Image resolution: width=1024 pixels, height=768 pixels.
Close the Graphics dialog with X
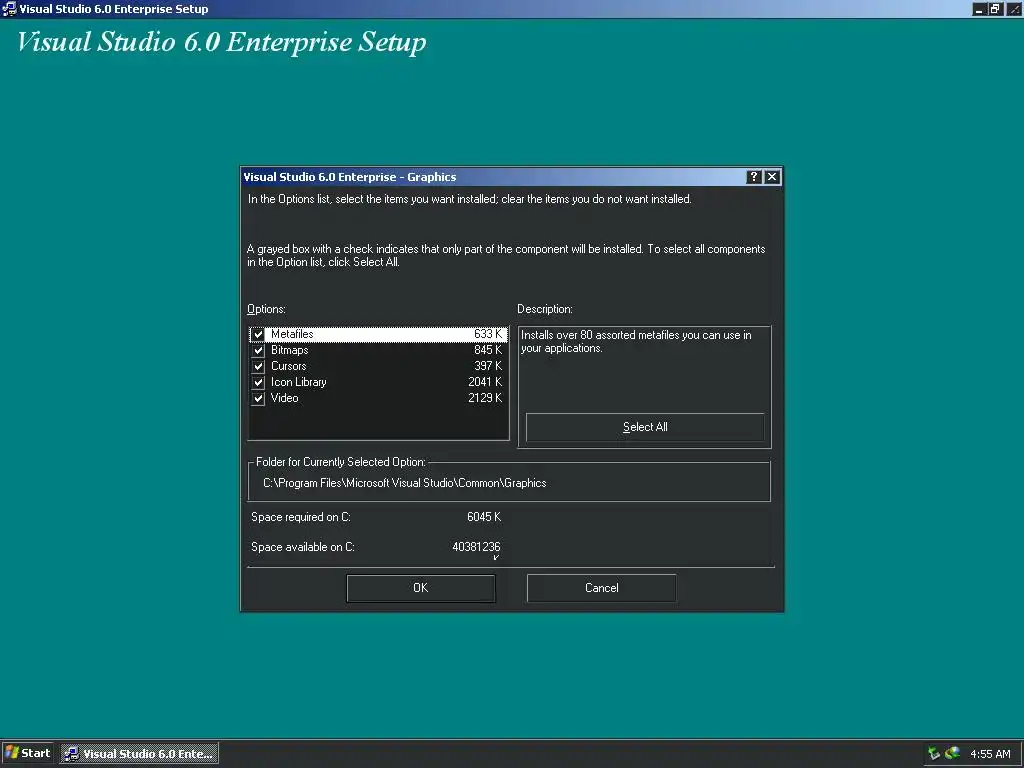tap(772, 177)
